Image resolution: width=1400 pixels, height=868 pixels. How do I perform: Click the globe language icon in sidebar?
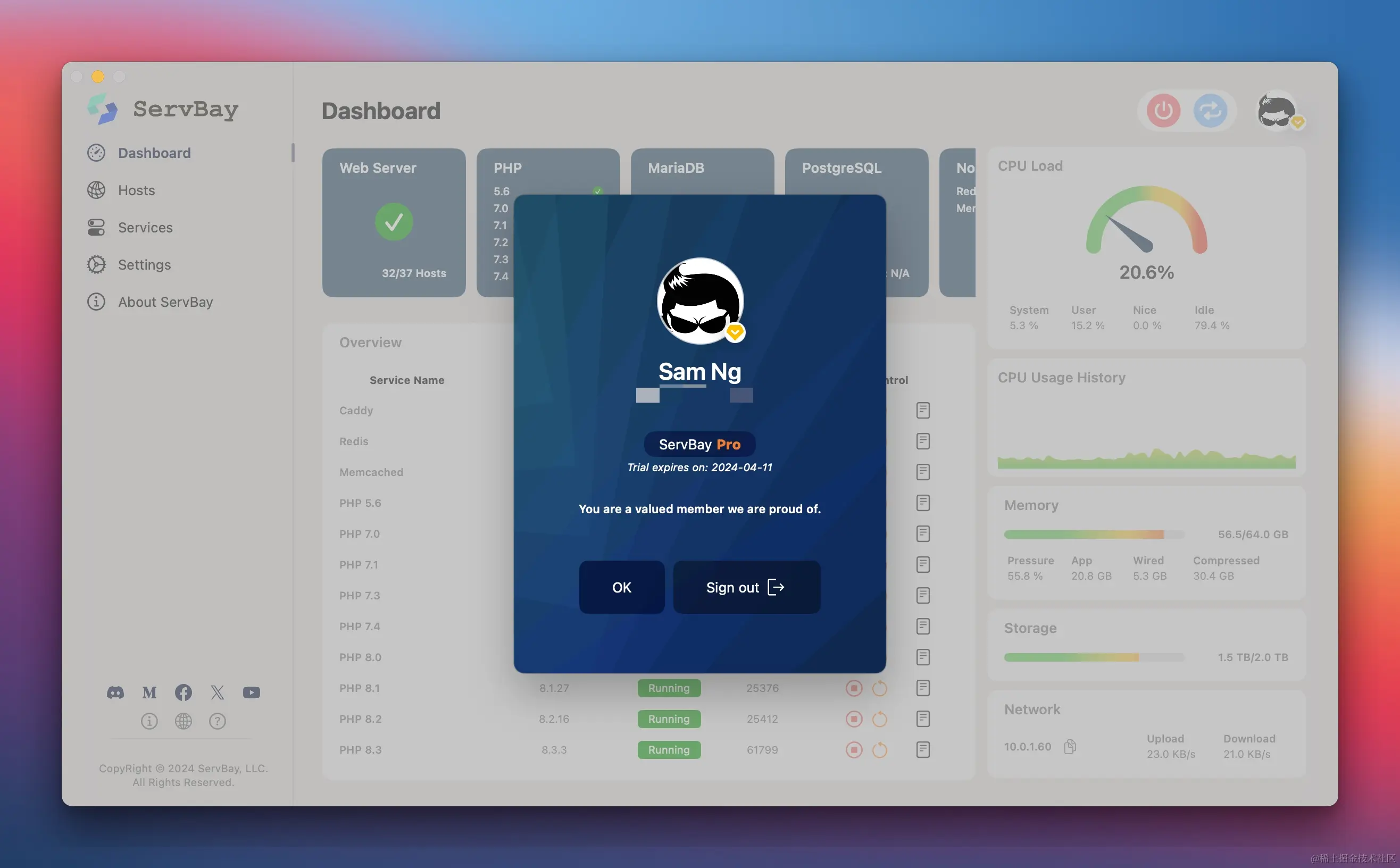coord(183,721)
